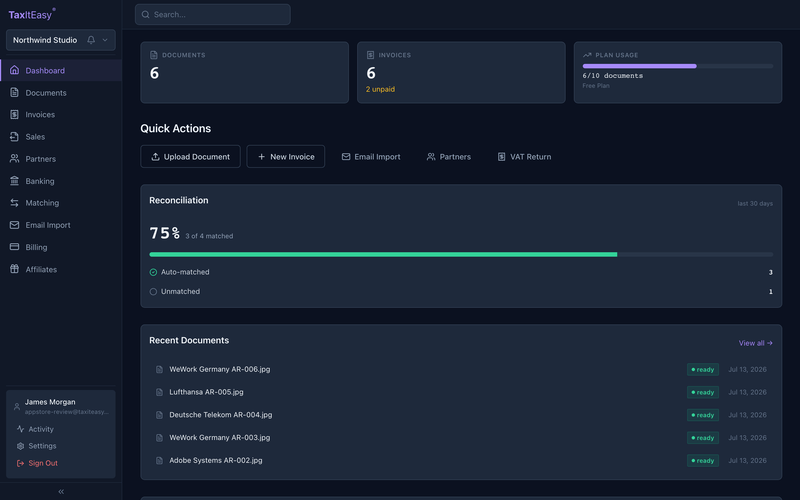Open Matching page from sidebar

coord(61,203)
